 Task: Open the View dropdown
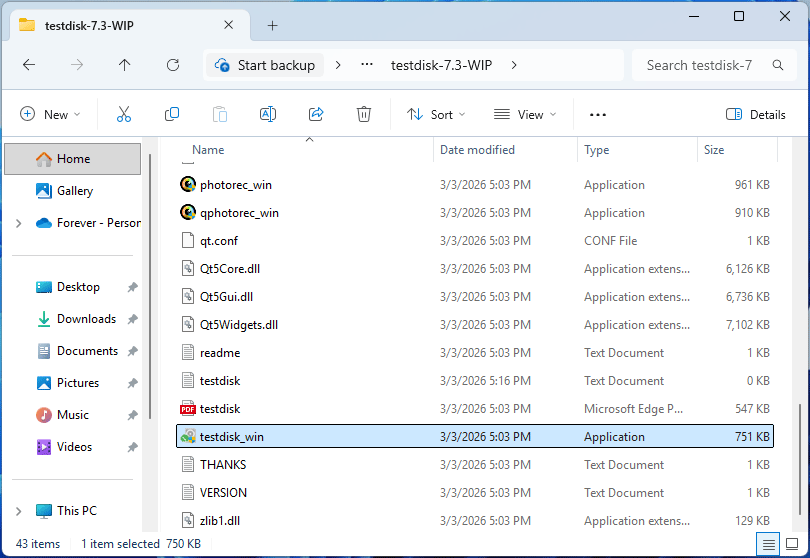(525, 115)
